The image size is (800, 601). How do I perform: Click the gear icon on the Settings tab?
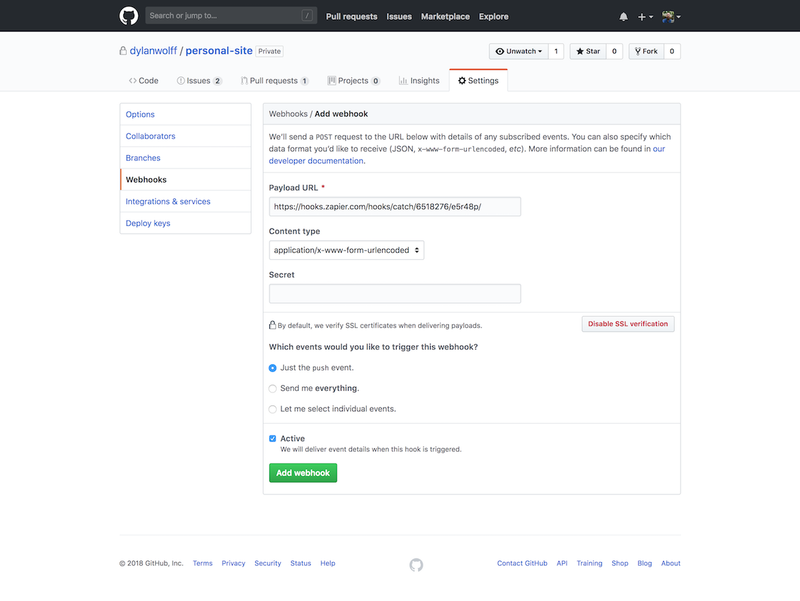(460, 80)
